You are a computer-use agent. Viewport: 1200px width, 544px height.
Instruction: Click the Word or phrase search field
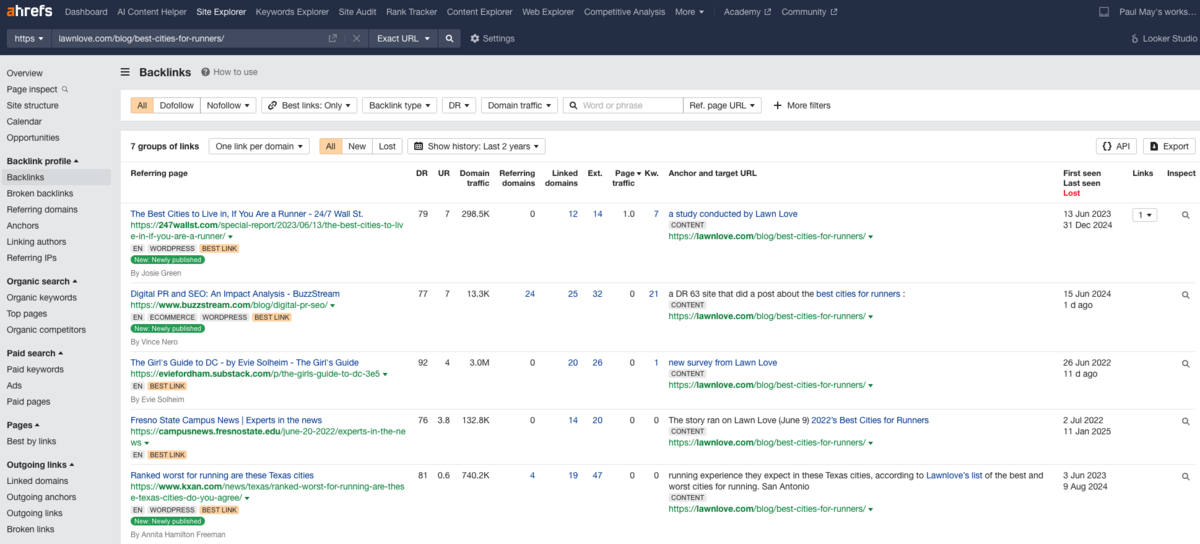point(630,105)
